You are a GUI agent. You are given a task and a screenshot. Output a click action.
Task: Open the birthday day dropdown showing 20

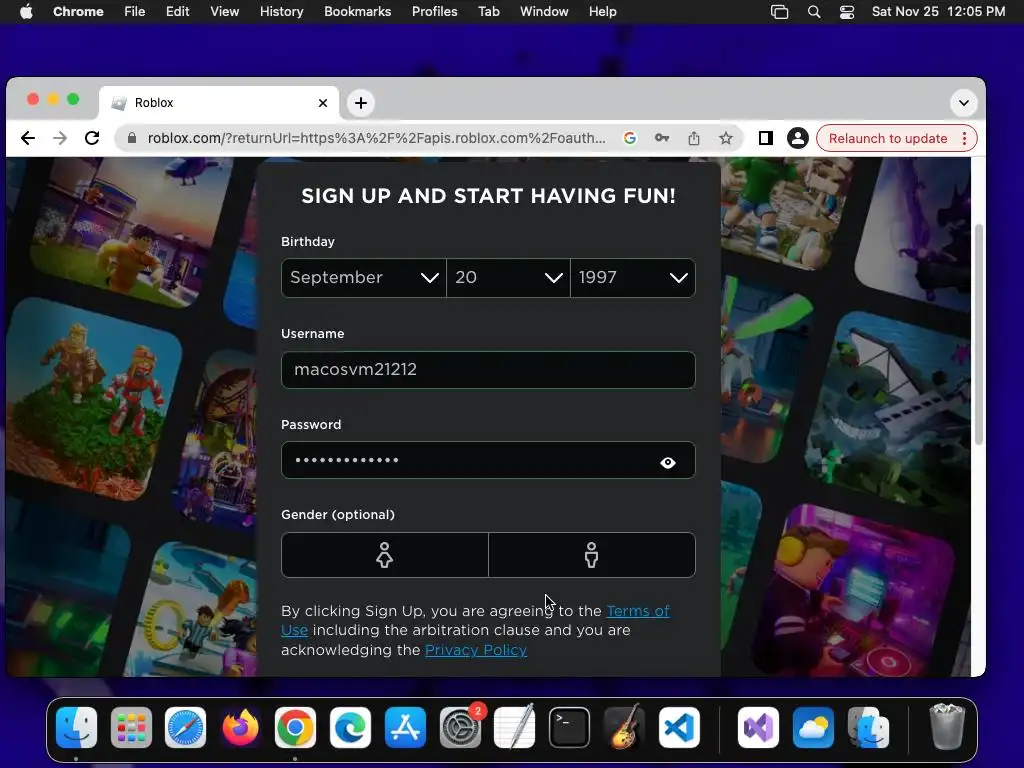point(508,278)
